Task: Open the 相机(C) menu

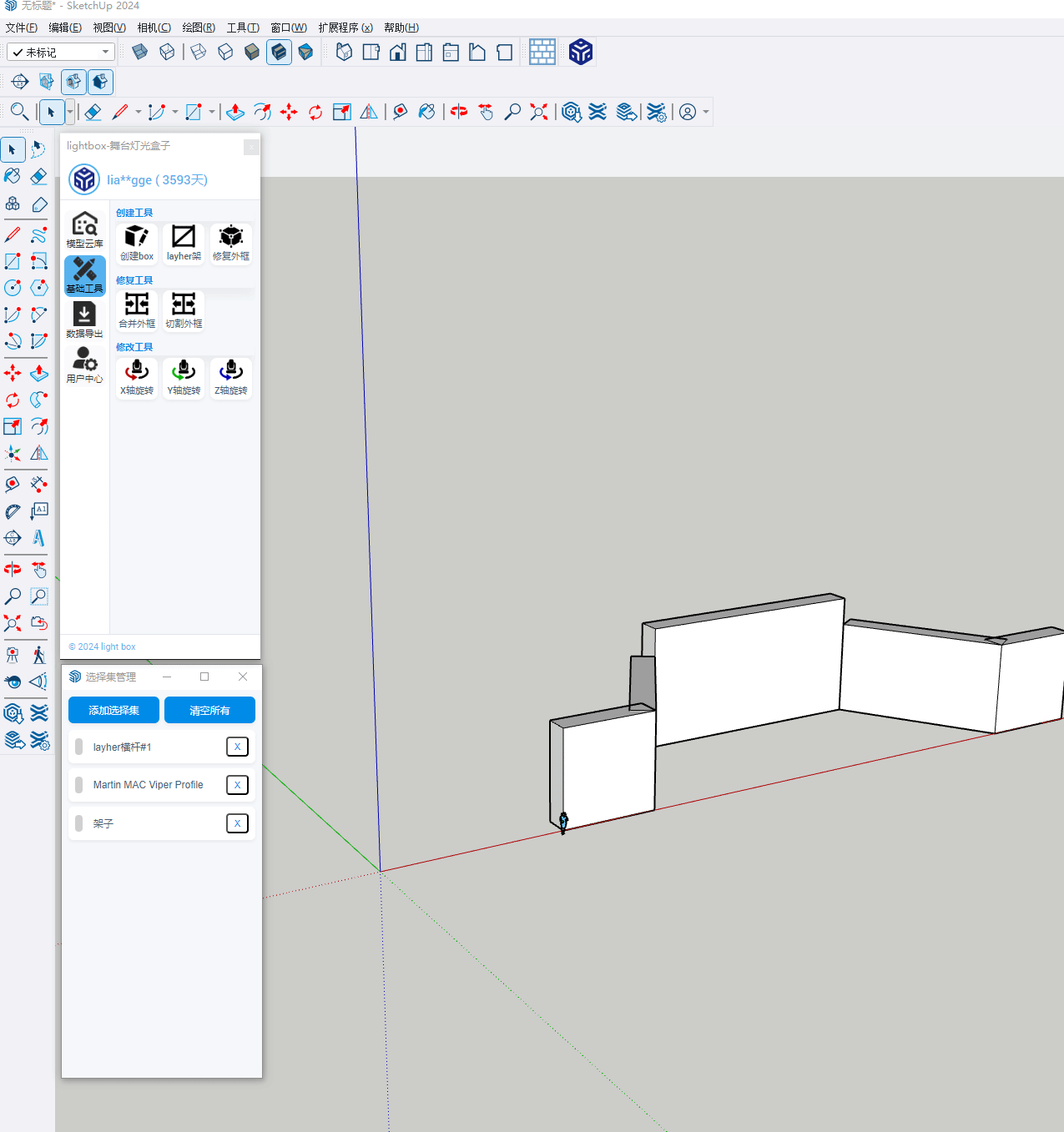Action: pyautogui.click(x=154, y=28)
